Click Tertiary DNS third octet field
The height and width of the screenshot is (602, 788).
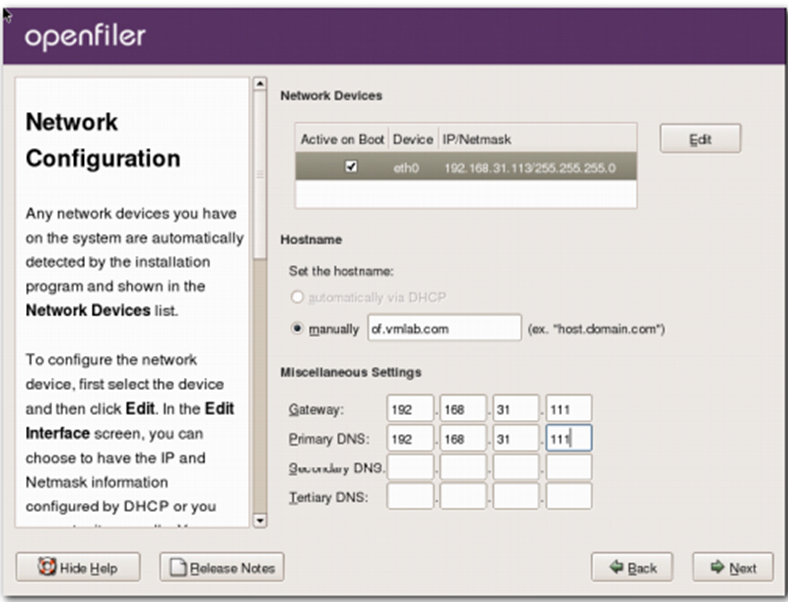[x=516, y=496]
